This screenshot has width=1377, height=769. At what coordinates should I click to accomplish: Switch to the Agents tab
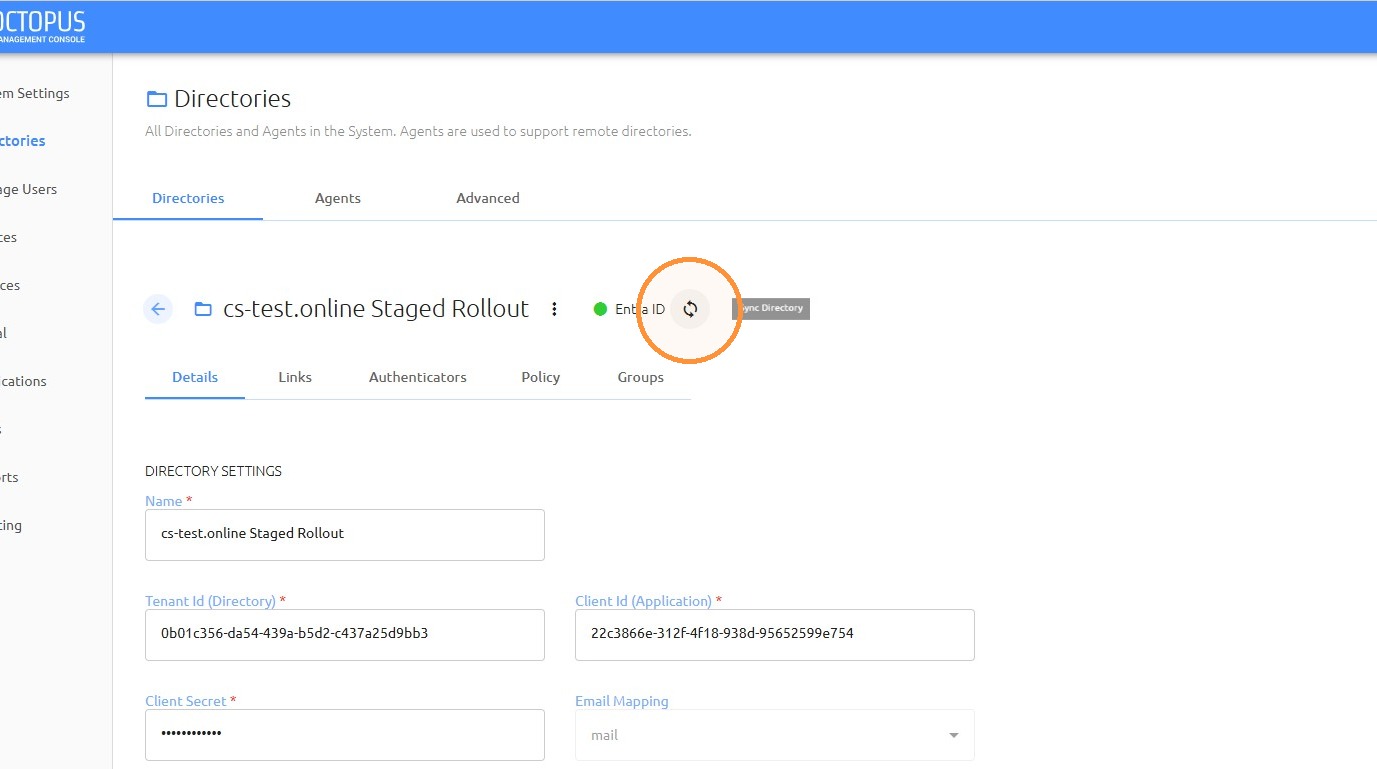[x=338, y=198]
